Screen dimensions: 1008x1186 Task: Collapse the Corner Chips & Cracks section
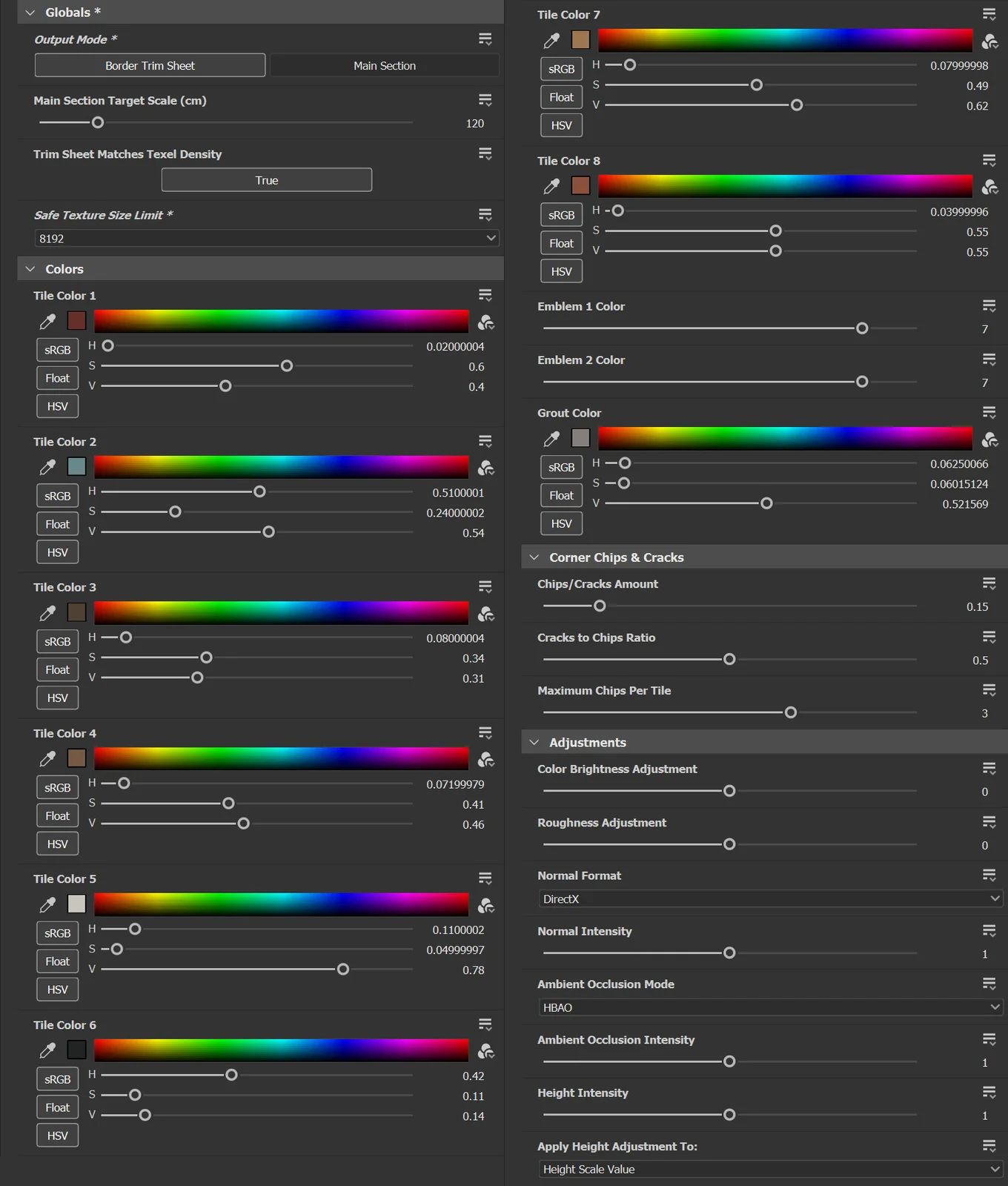[534, 557]
